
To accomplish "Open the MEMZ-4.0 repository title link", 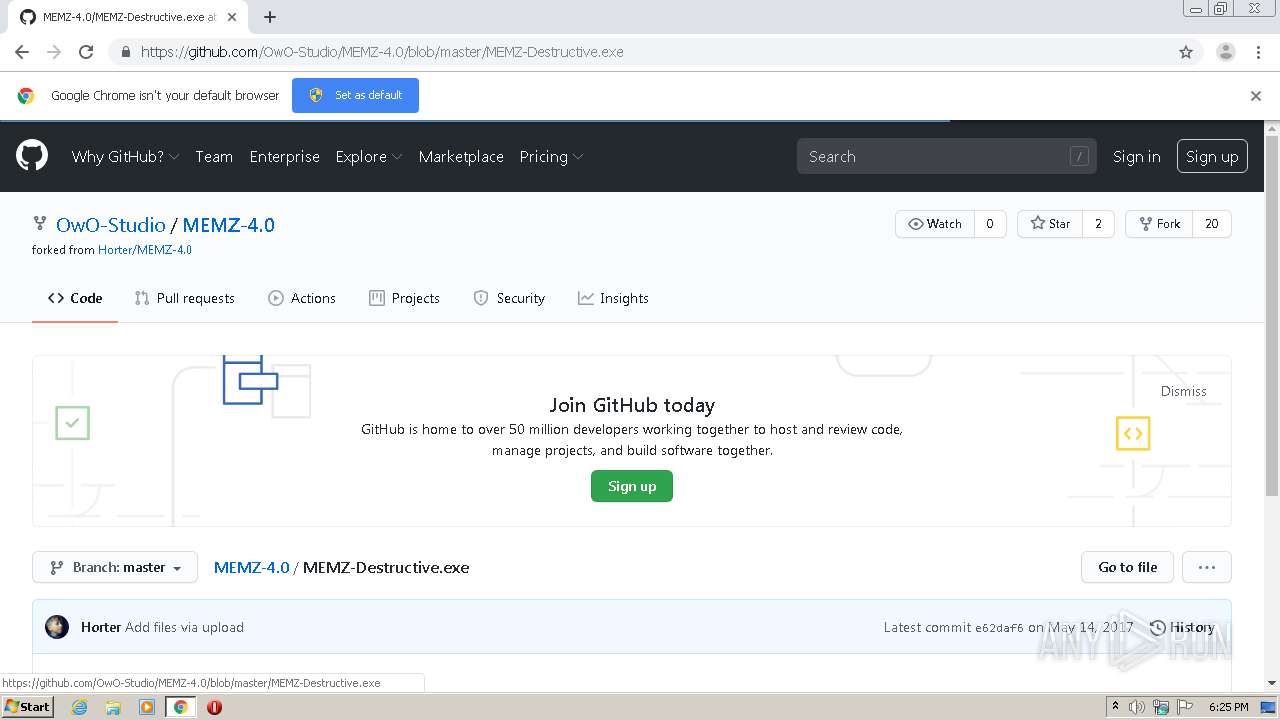I will [x=229, y=225].
